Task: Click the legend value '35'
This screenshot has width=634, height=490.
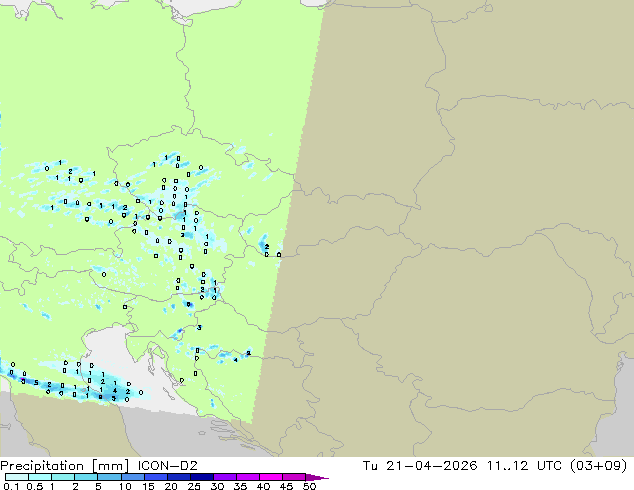Action: (240, 486)
